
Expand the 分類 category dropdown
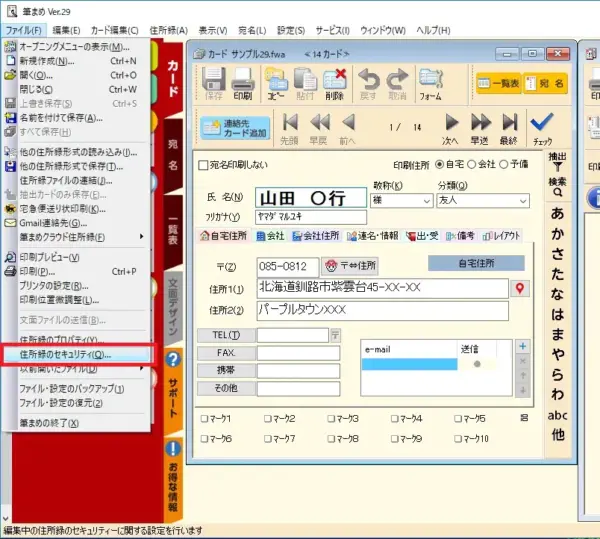[x=483, y=200]
